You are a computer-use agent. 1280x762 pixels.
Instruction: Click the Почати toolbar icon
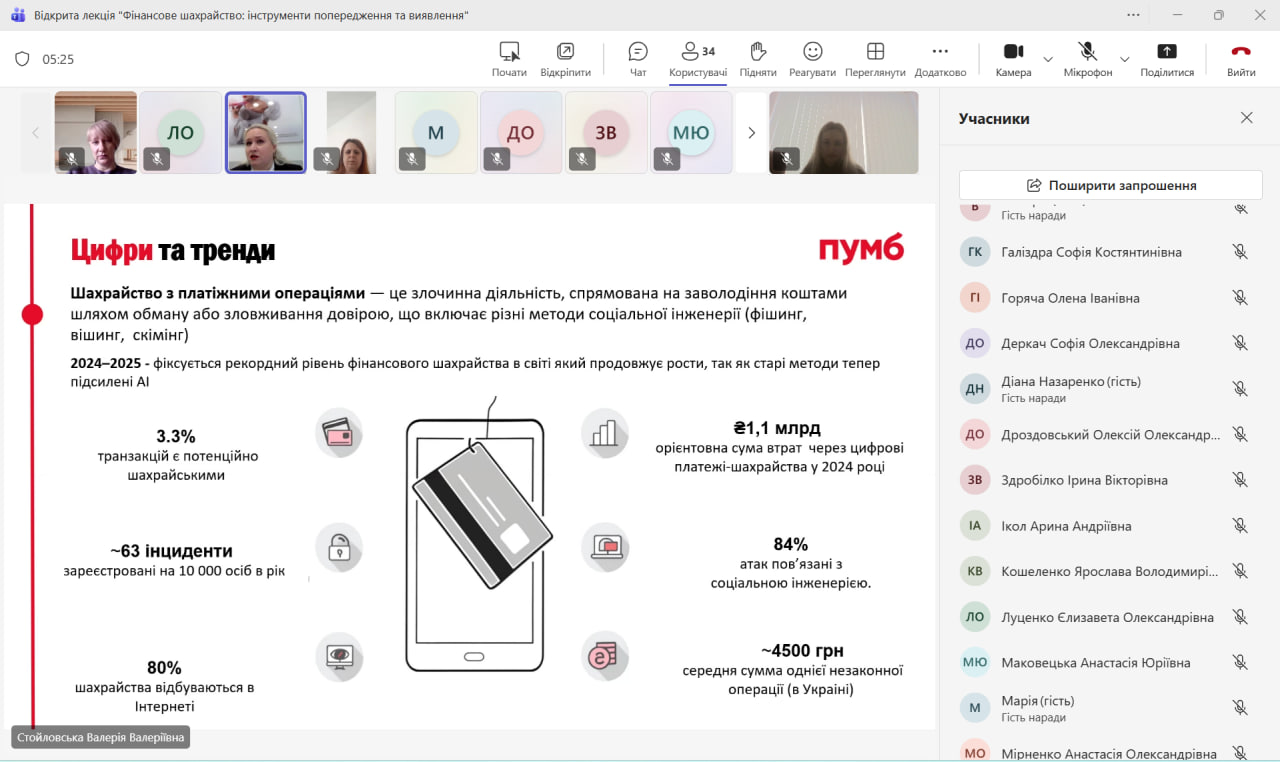[509, 58]
